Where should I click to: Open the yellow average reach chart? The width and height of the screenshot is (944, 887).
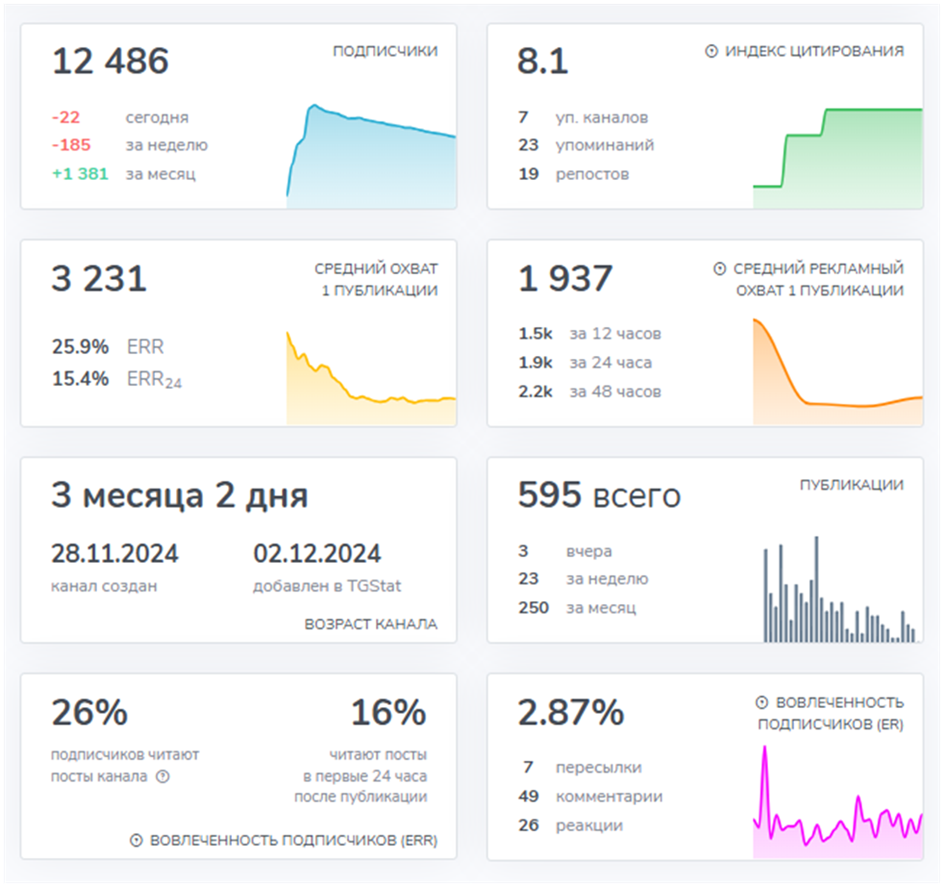371,378
